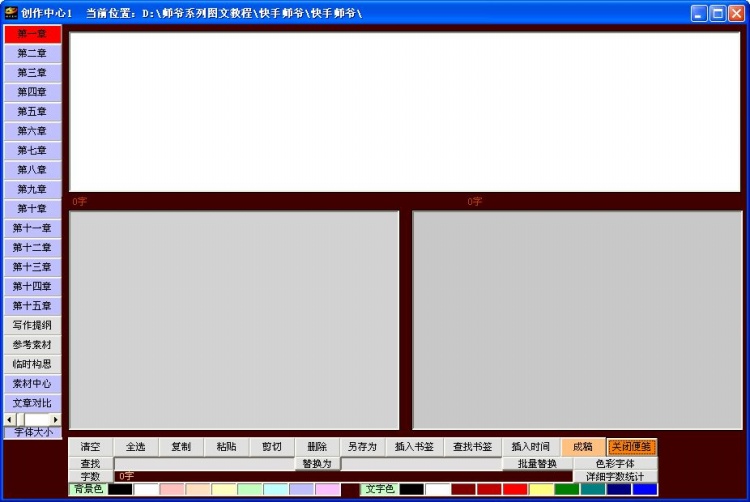Click the orange 成稿 button
The width and height of the screenshot is (750, 502).
click(x=583, y=447)
